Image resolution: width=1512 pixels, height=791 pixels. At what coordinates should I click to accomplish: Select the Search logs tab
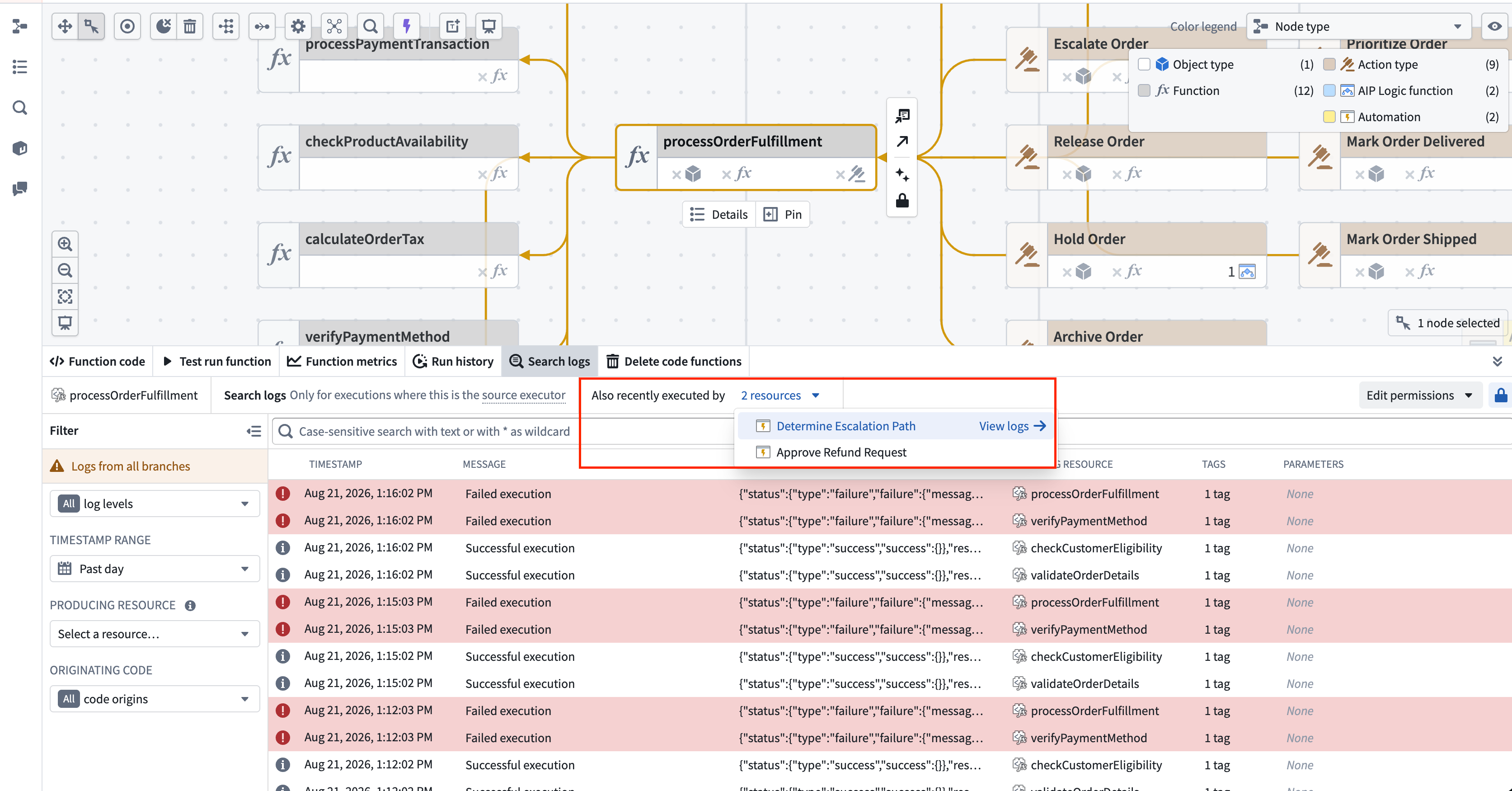550,361
